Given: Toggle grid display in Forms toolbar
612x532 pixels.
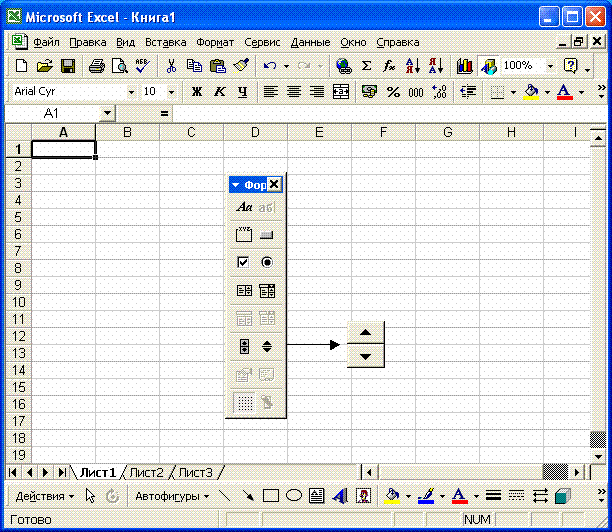Looking at the screenshot, I should click(x=245, y=402).
